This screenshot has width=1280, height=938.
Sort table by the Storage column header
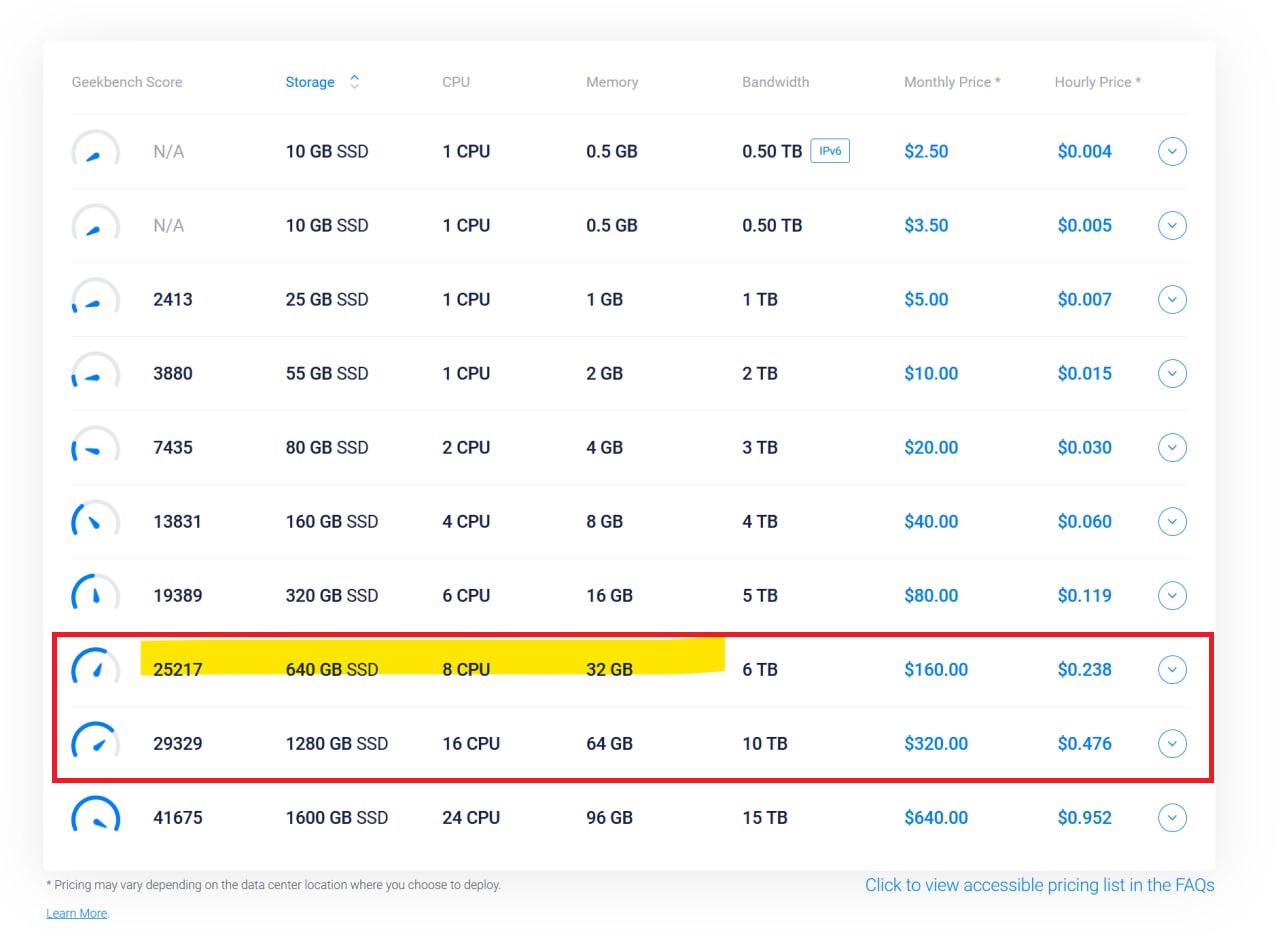point(310,82)
